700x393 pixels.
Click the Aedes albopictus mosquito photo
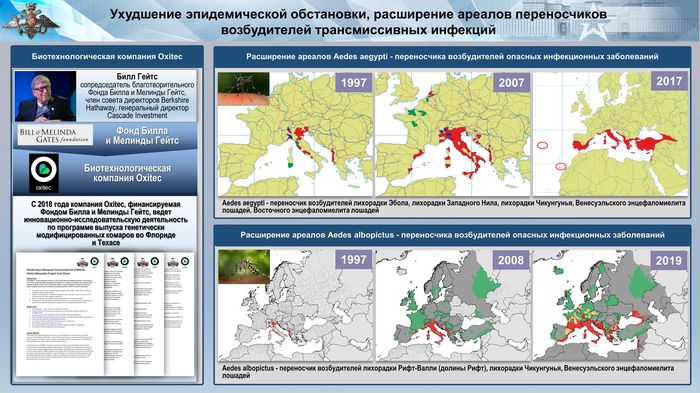click(244, 267)
